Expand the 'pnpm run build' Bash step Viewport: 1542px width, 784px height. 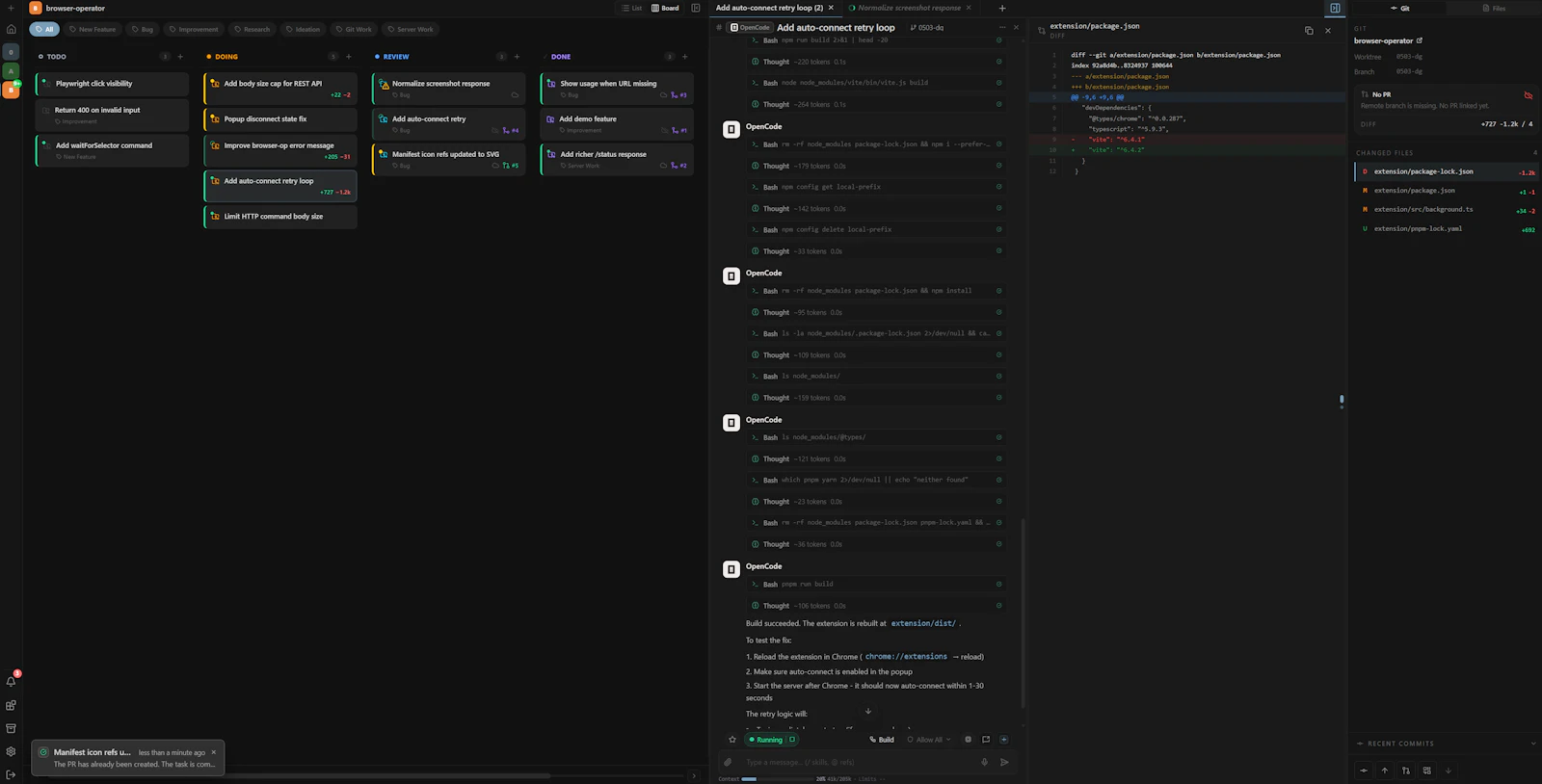pyautogui.click(x=876, y=585)
